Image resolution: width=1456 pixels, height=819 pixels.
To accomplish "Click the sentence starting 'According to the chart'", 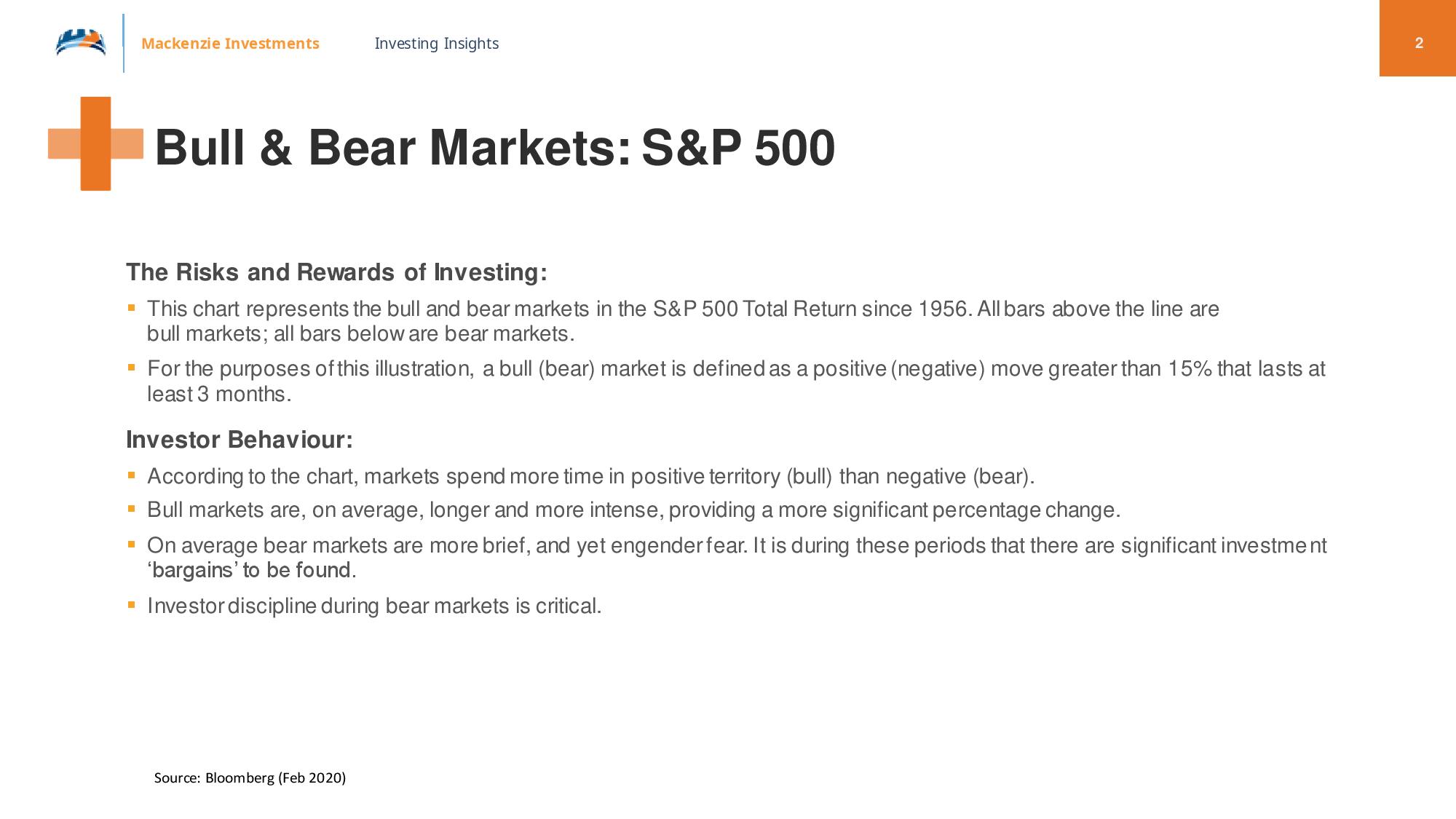I will coord(590,476).
